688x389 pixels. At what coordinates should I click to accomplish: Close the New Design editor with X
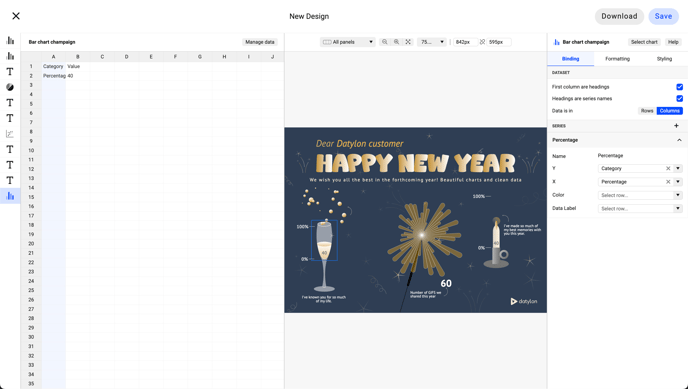[16, 16]
